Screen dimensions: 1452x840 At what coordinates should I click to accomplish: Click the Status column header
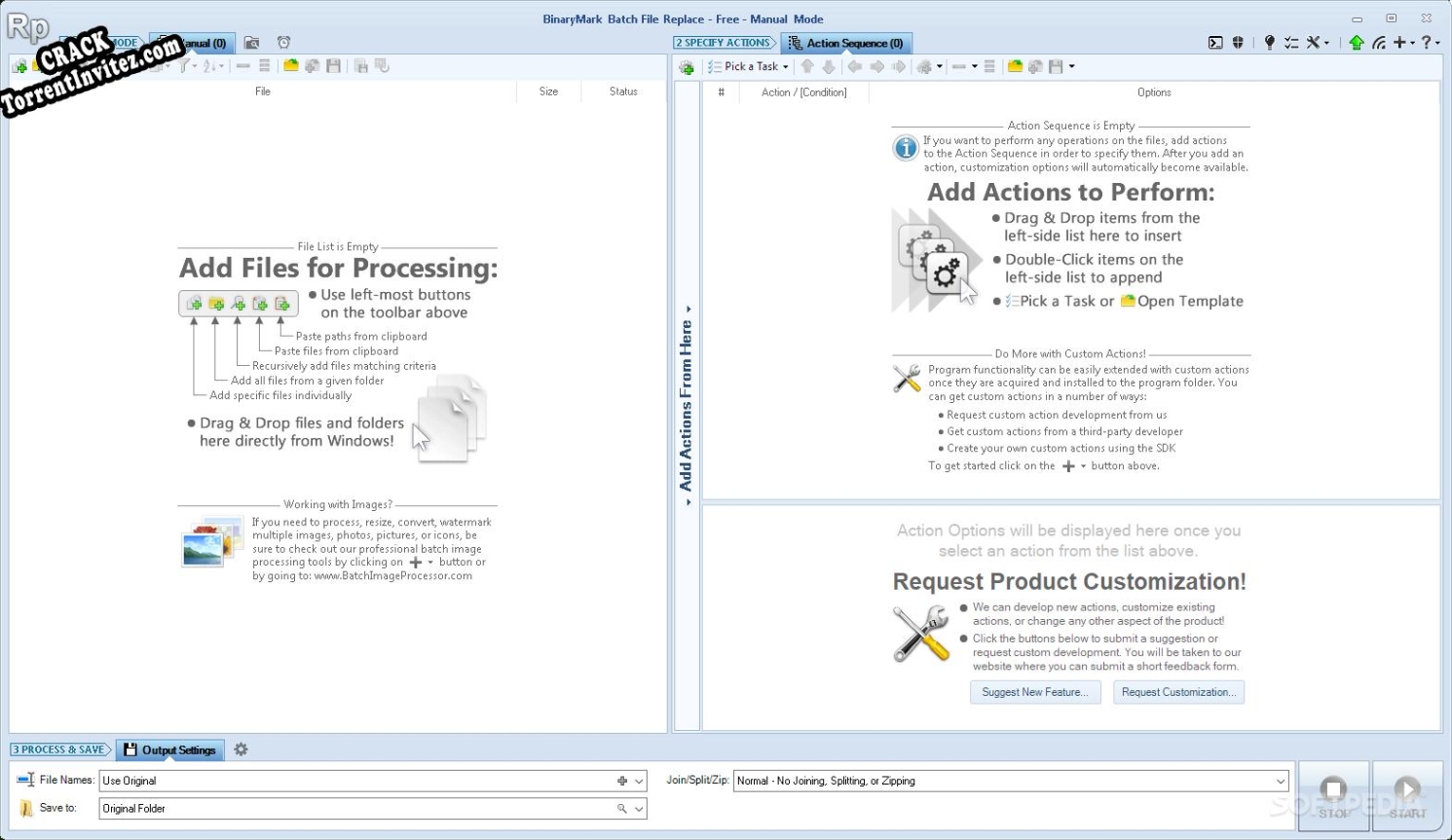click(x=623, y=91)
